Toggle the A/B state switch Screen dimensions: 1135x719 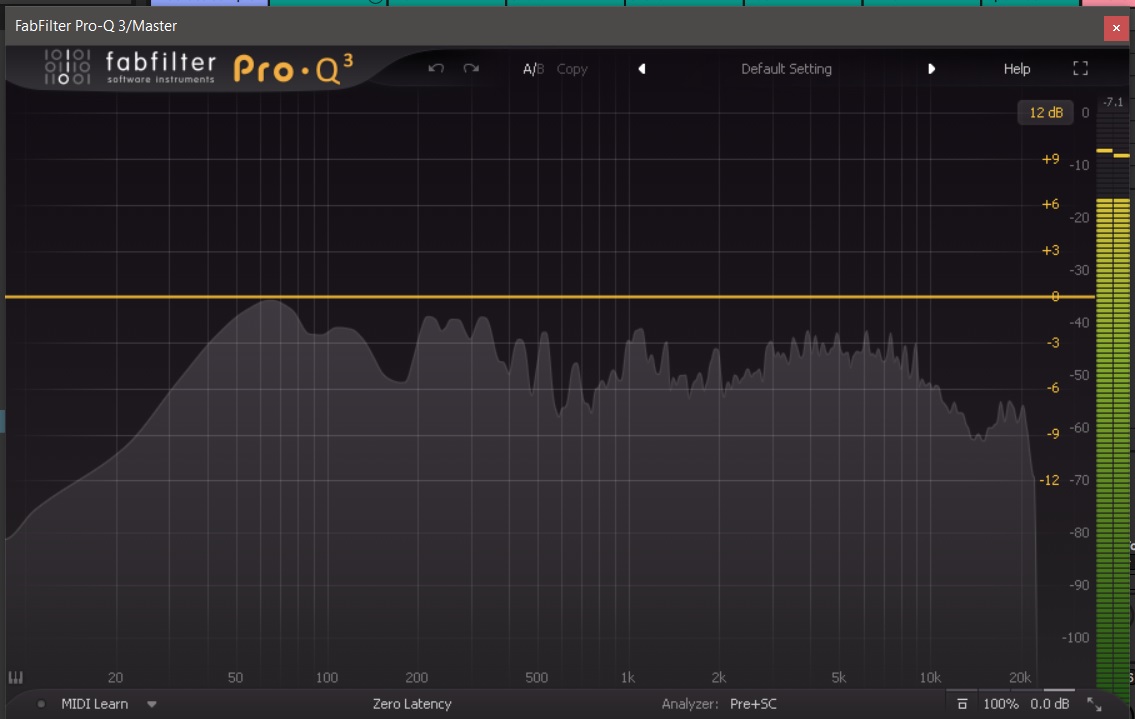click(x=533, y=69)
